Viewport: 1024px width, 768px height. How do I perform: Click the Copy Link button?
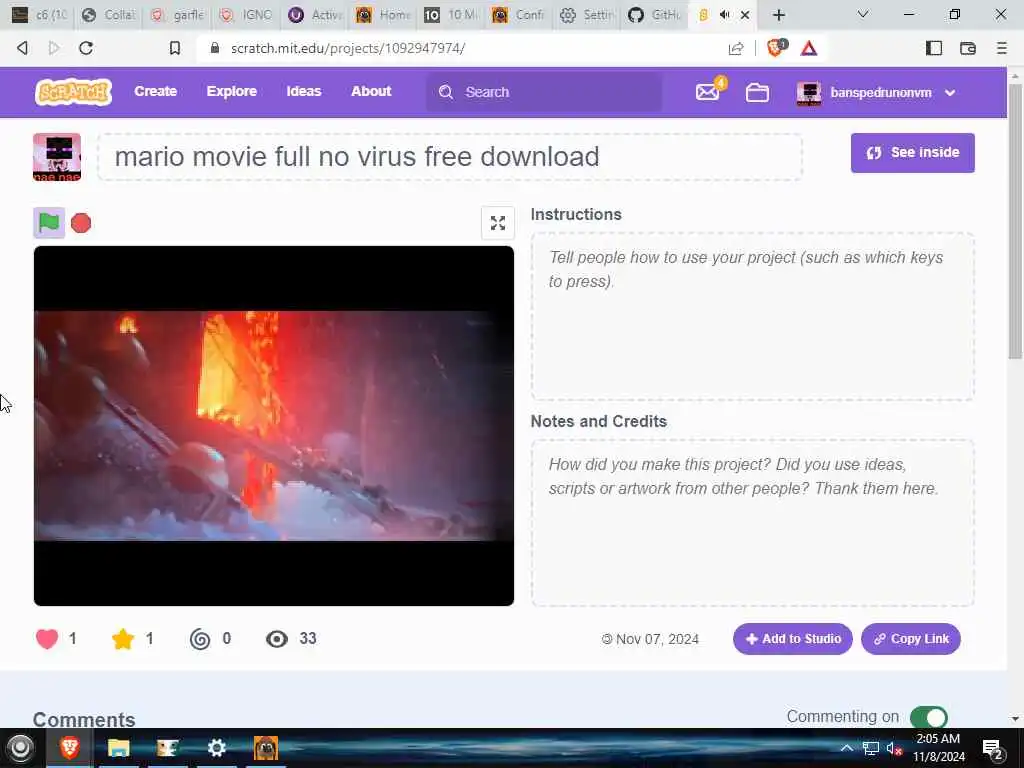click(910, 639)
